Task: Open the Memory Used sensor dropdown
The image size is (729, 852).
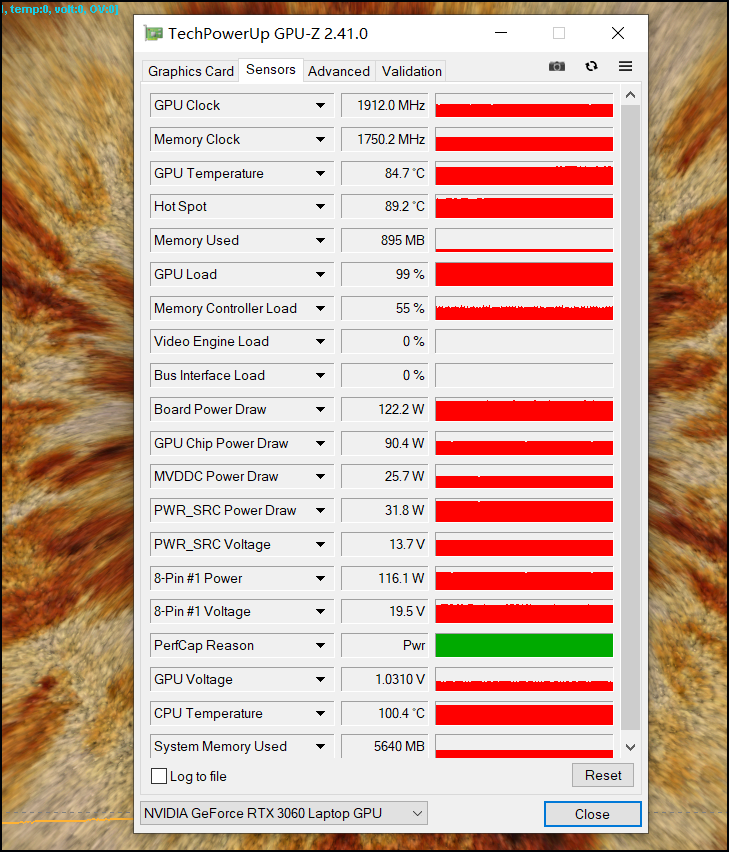Action: tap(320, 240)
